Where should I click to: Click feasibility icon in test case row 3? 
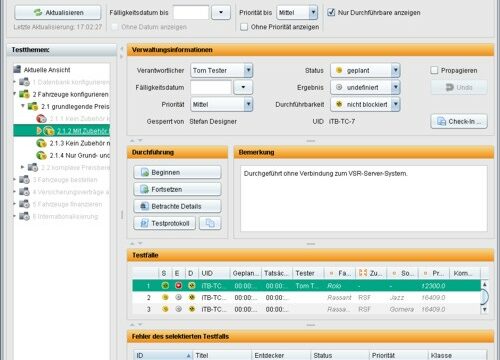tap(192, 309)
